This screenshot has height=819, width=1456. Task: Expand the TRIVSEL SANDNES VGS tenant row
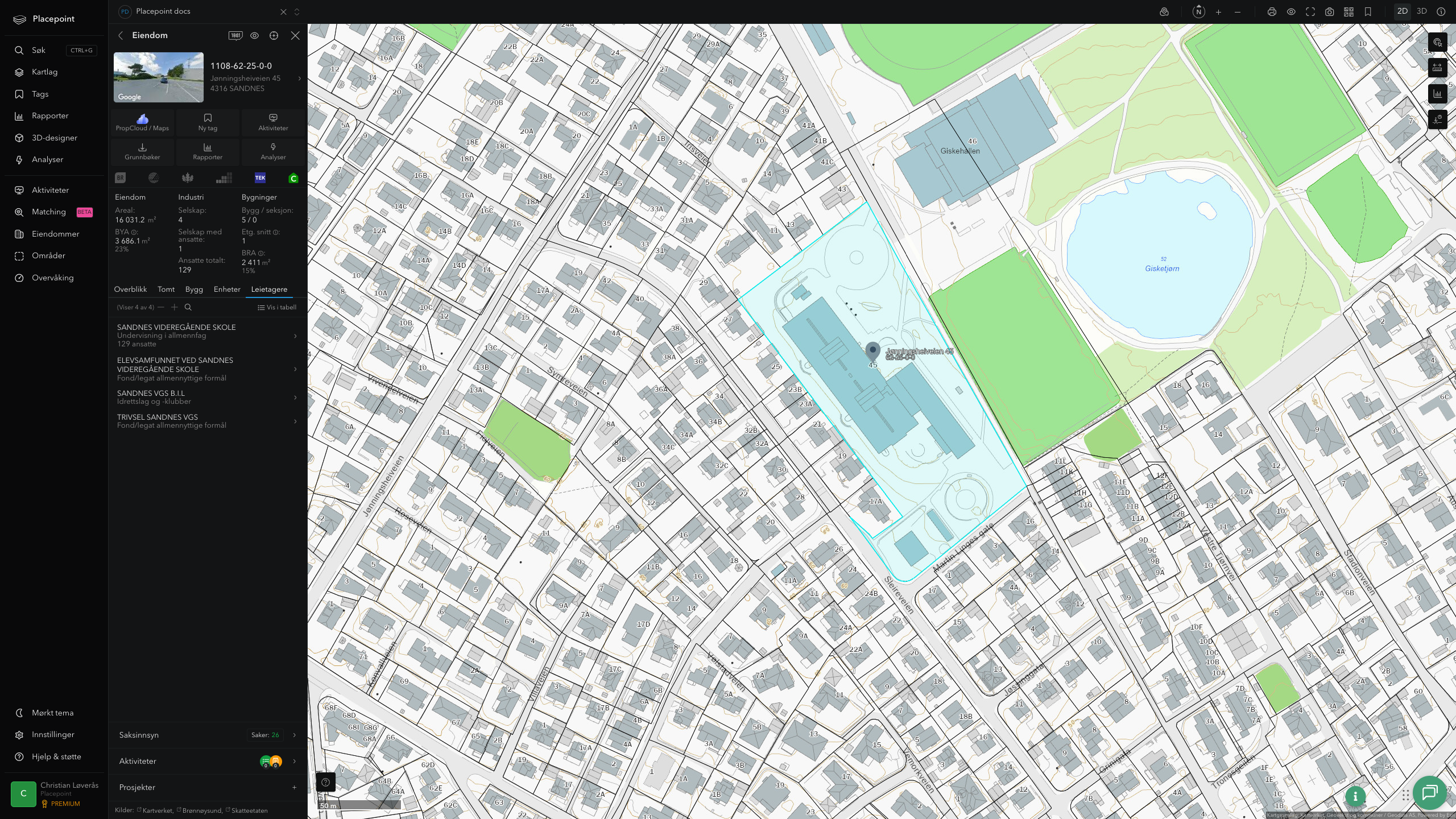pyautogui.click(x=207, y=421)
